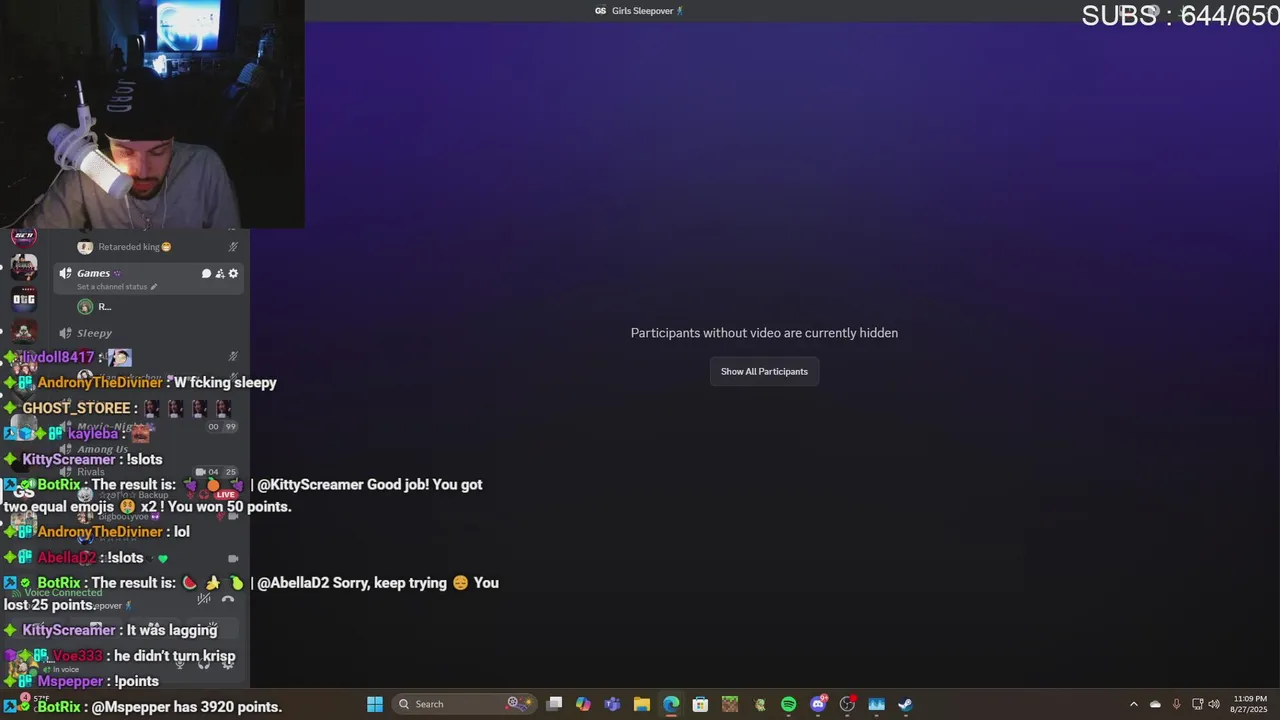
Task: Open the Minecraft taskbar icon
Action: pos(730,704)
